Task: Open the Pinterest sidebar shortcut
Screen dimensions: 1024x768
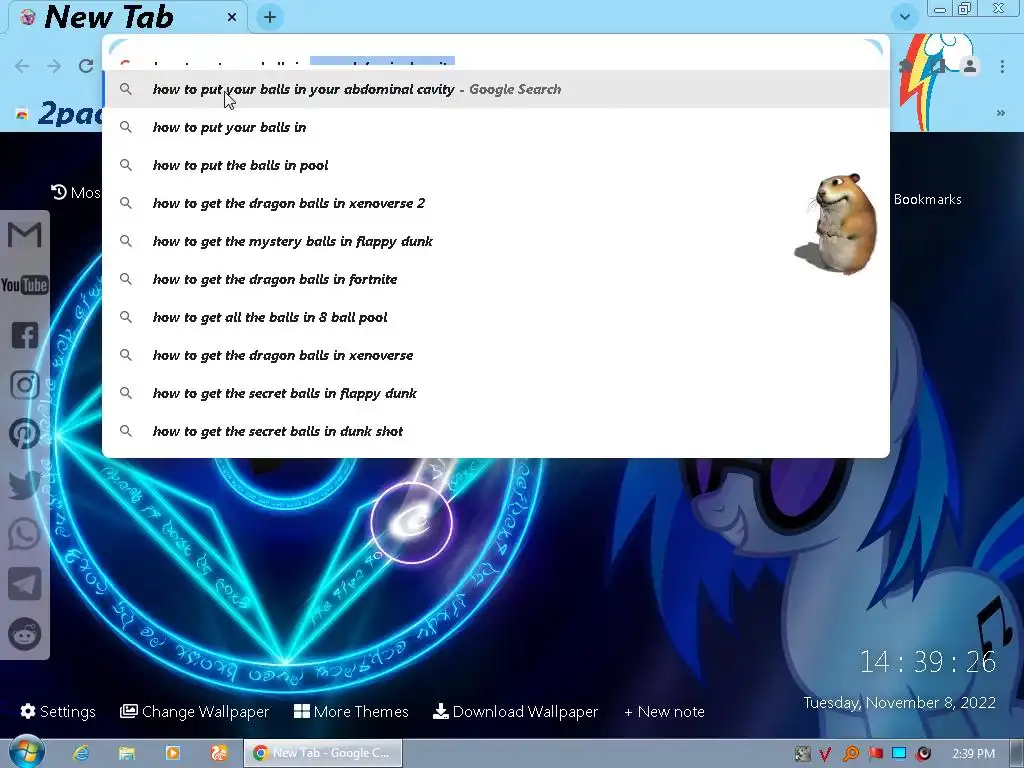Action: [25, 434]
